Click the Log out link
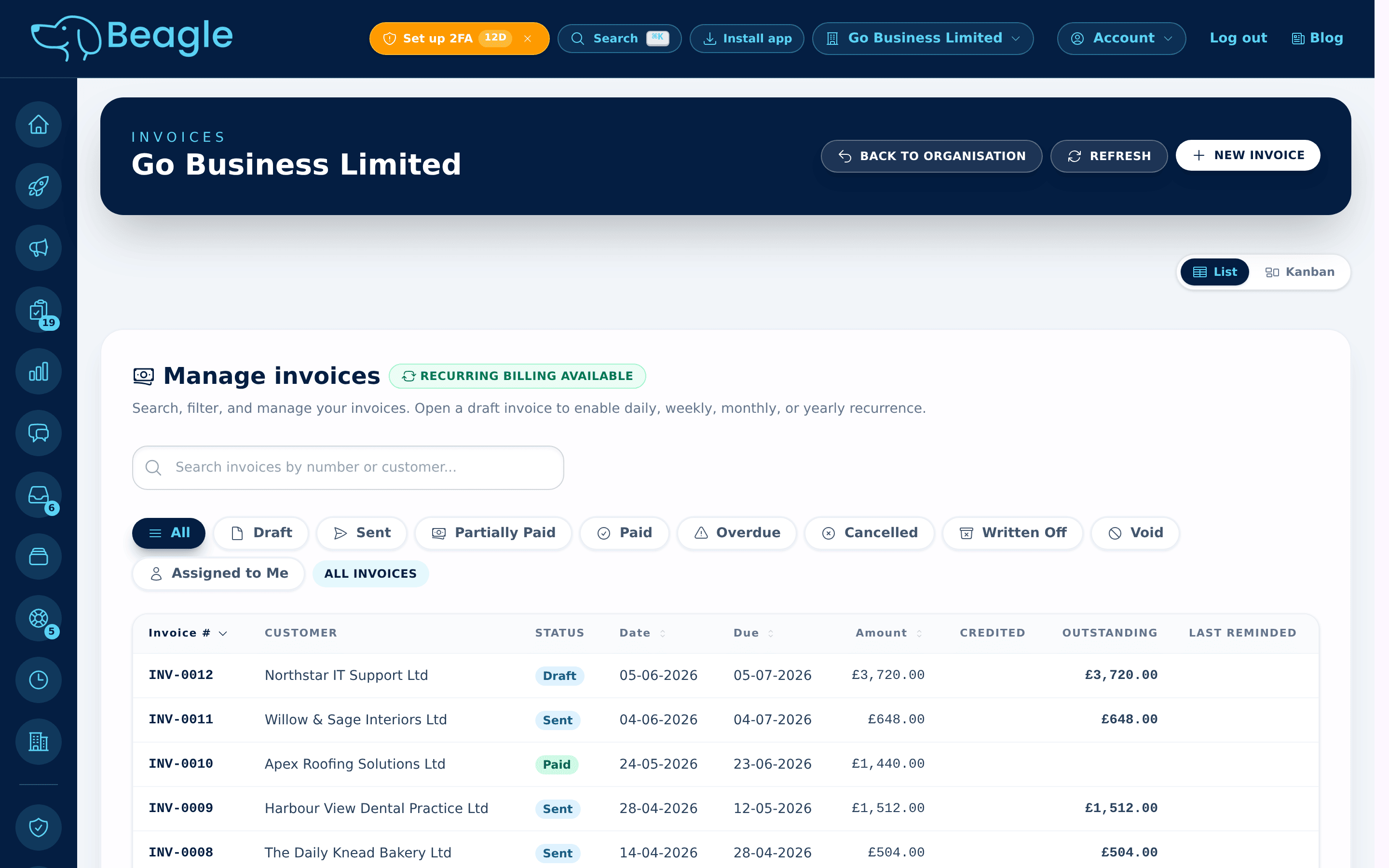1389x868 pixels. (1238, 38)
